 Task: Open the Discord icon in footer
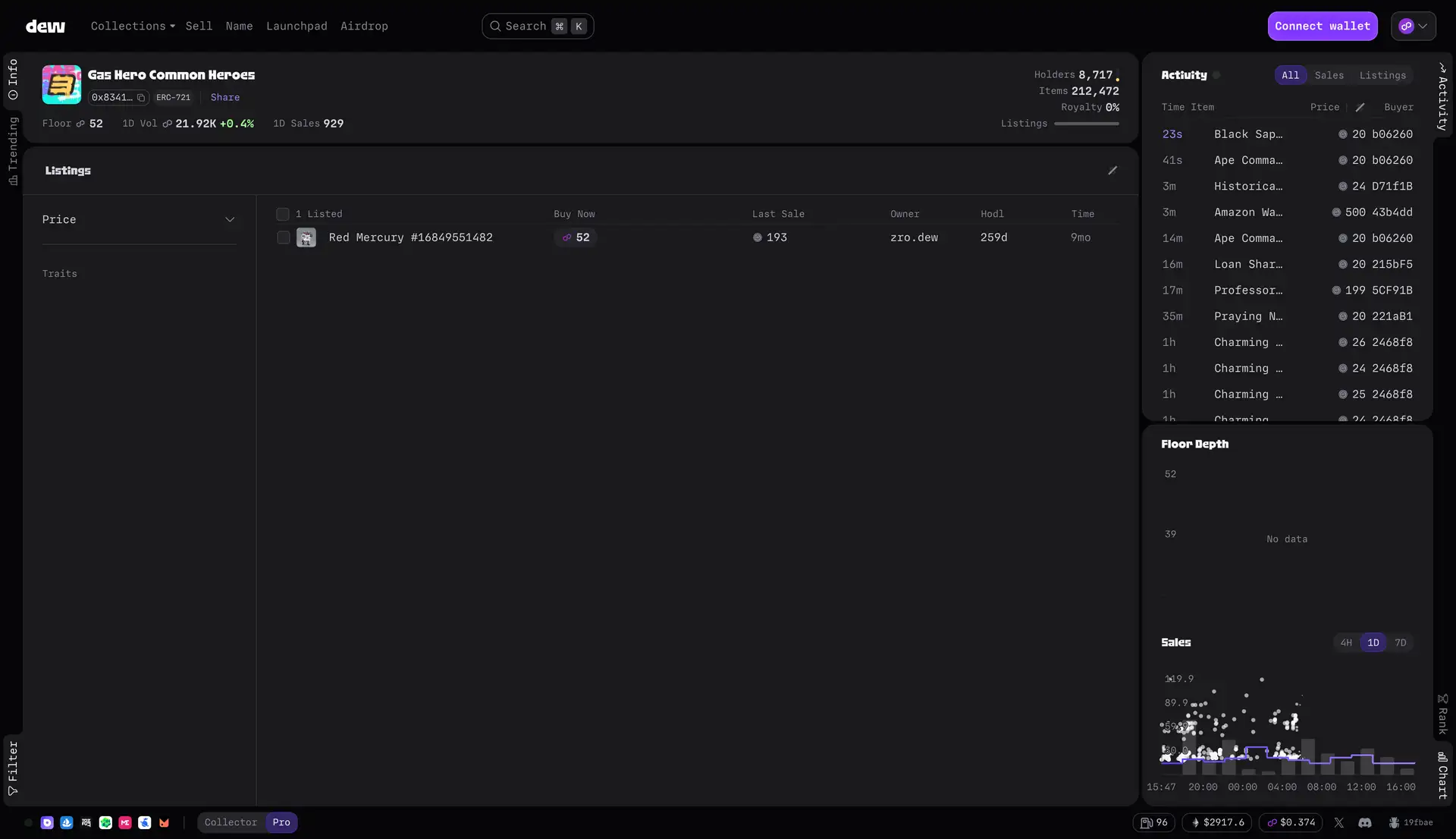tap(1365, 822)
